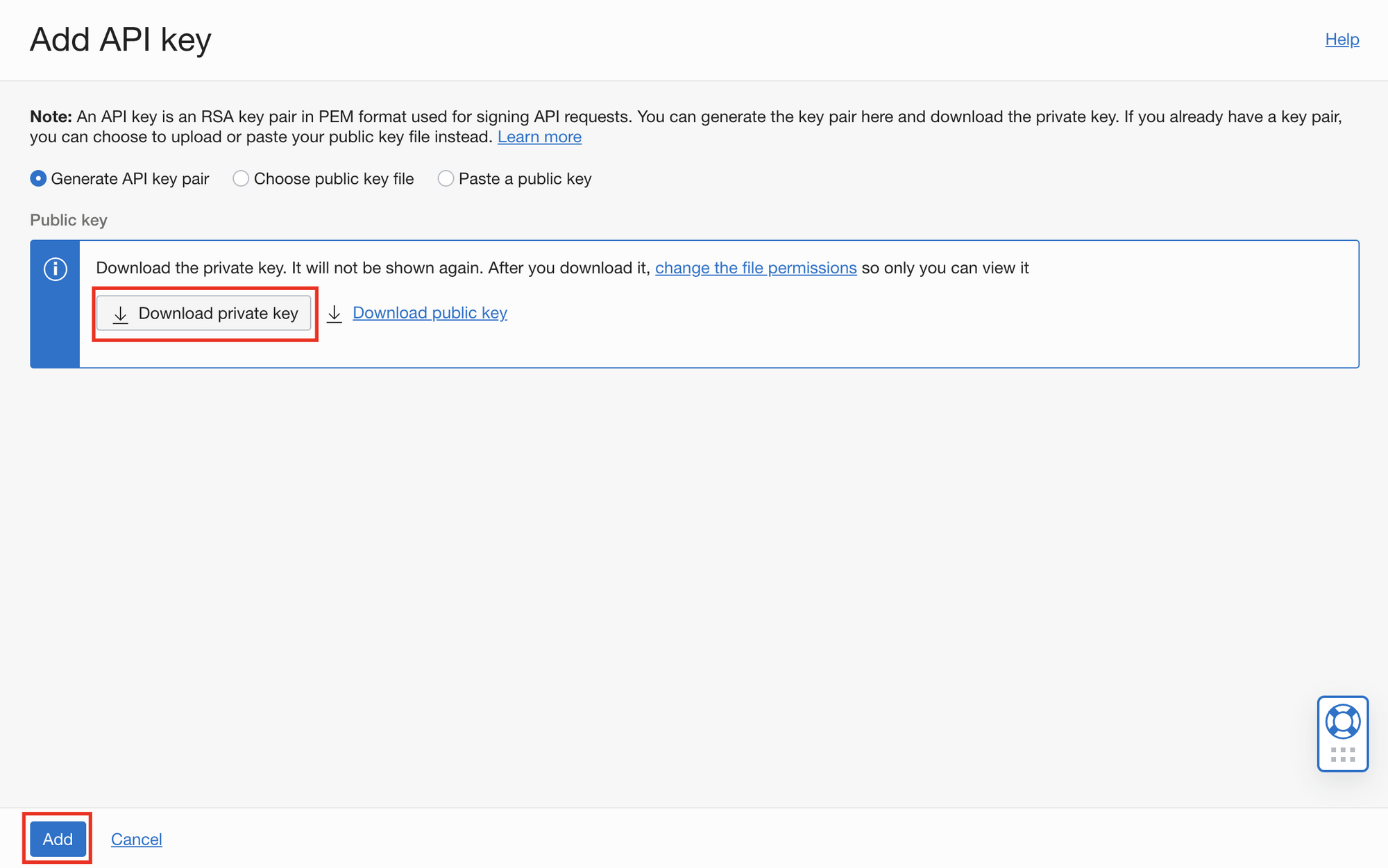Open the Learn more link in the note

pos(539,137)
